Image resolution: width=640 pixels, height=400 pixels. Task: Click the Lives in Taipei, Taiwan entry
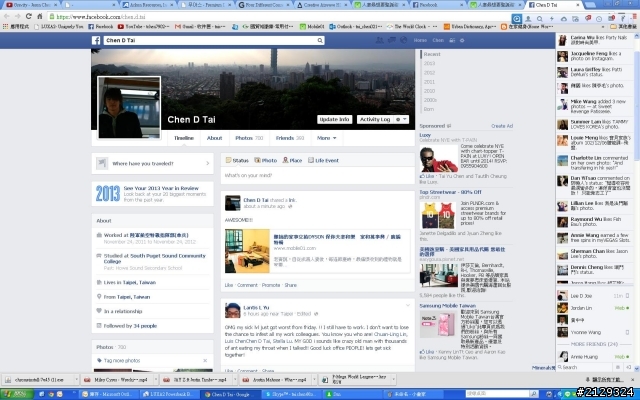tap(130, 282)
